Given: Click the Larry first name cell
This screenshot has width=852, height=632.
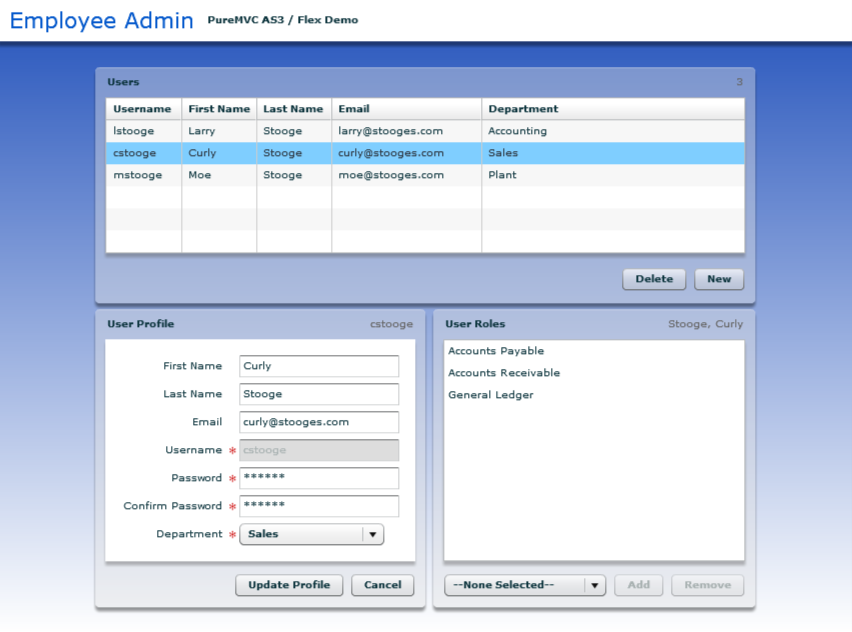Looking at the screenshot, I should (x=219, y=131).
